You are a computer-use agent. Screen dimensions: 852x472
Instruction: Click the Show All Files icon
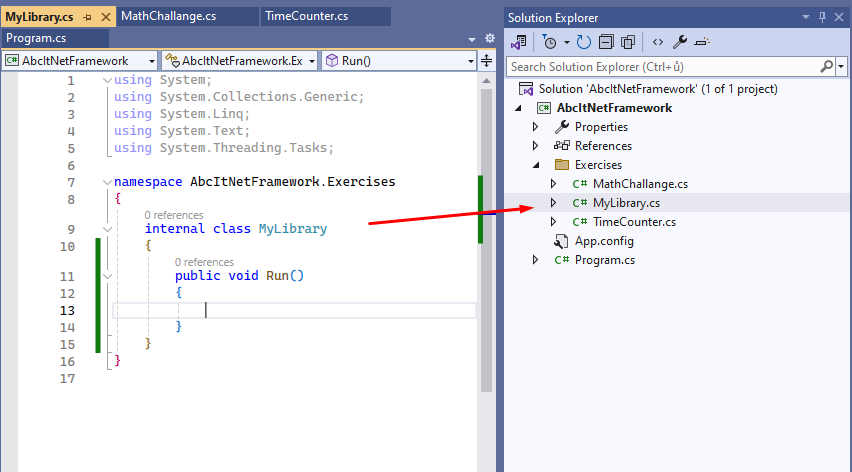coord(628,42)
